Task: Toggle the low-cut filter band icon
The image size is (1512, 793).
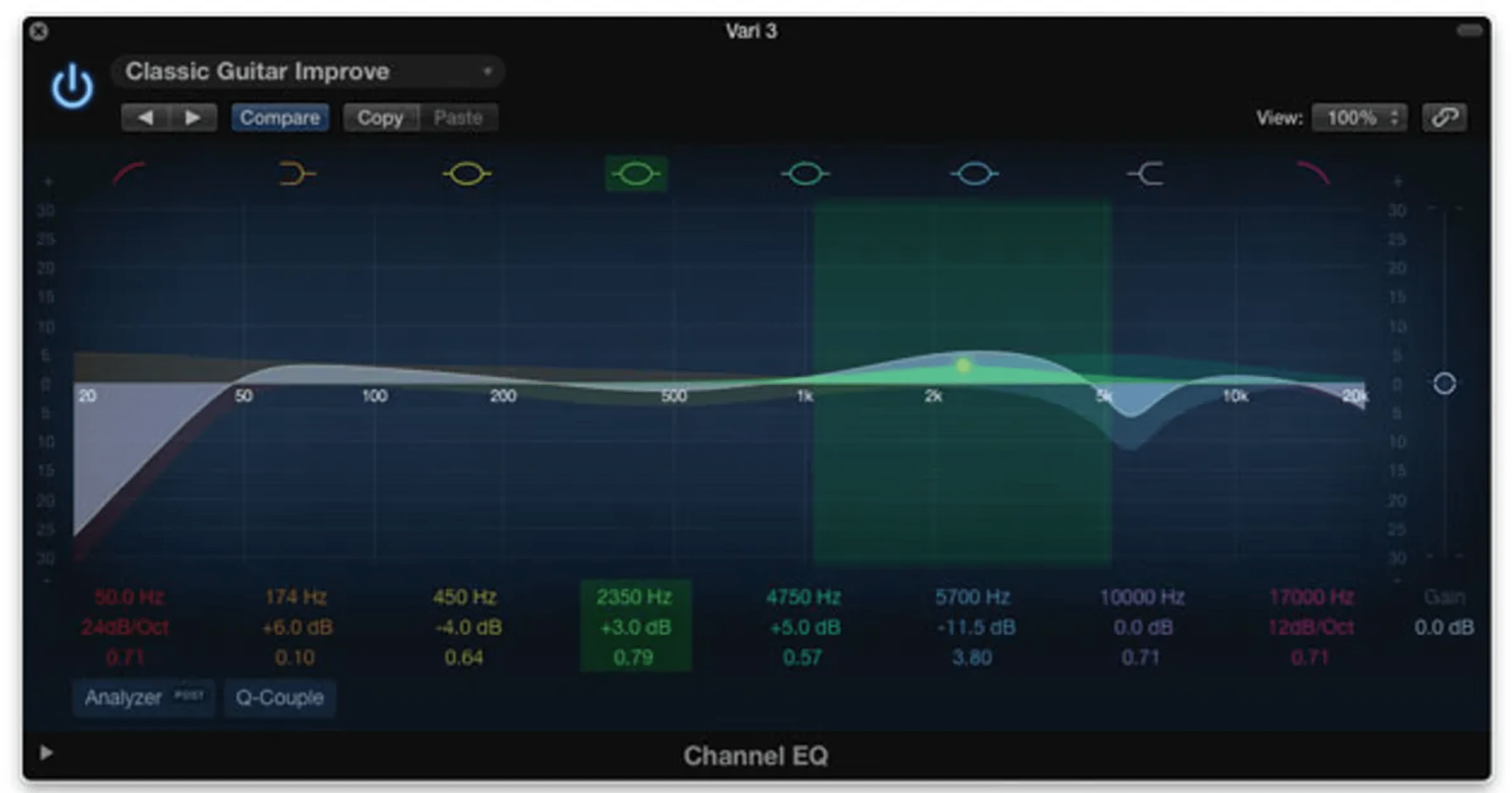Action: 129,174
